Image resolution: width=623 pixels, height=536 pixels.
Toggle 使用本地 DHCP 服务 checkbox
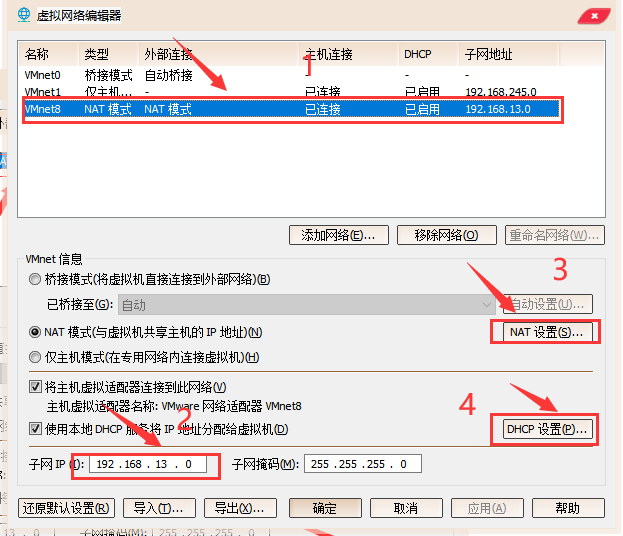click(x=35, y=429)
